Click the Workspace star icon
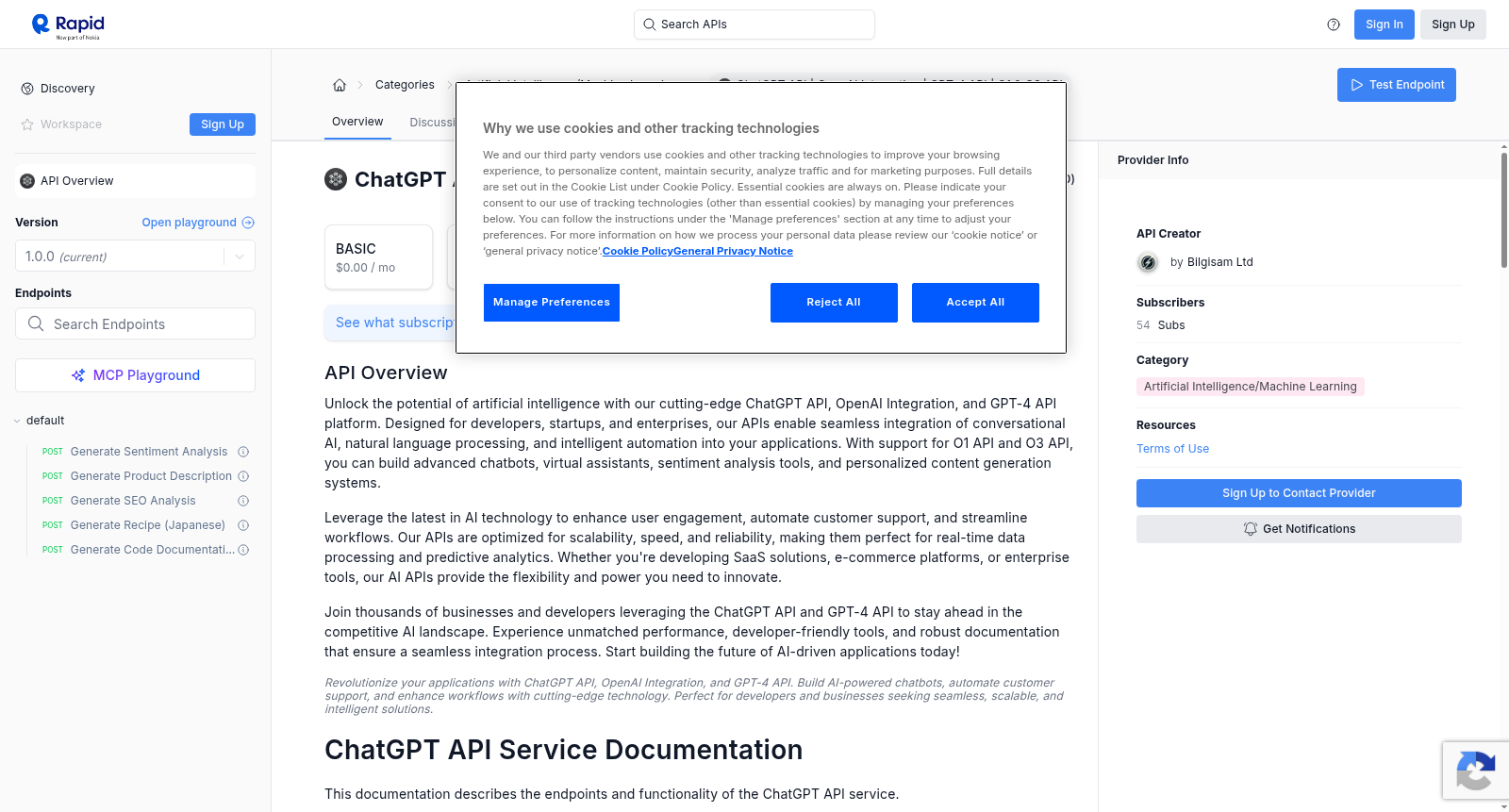The image size is (1509, 812). 27,124
